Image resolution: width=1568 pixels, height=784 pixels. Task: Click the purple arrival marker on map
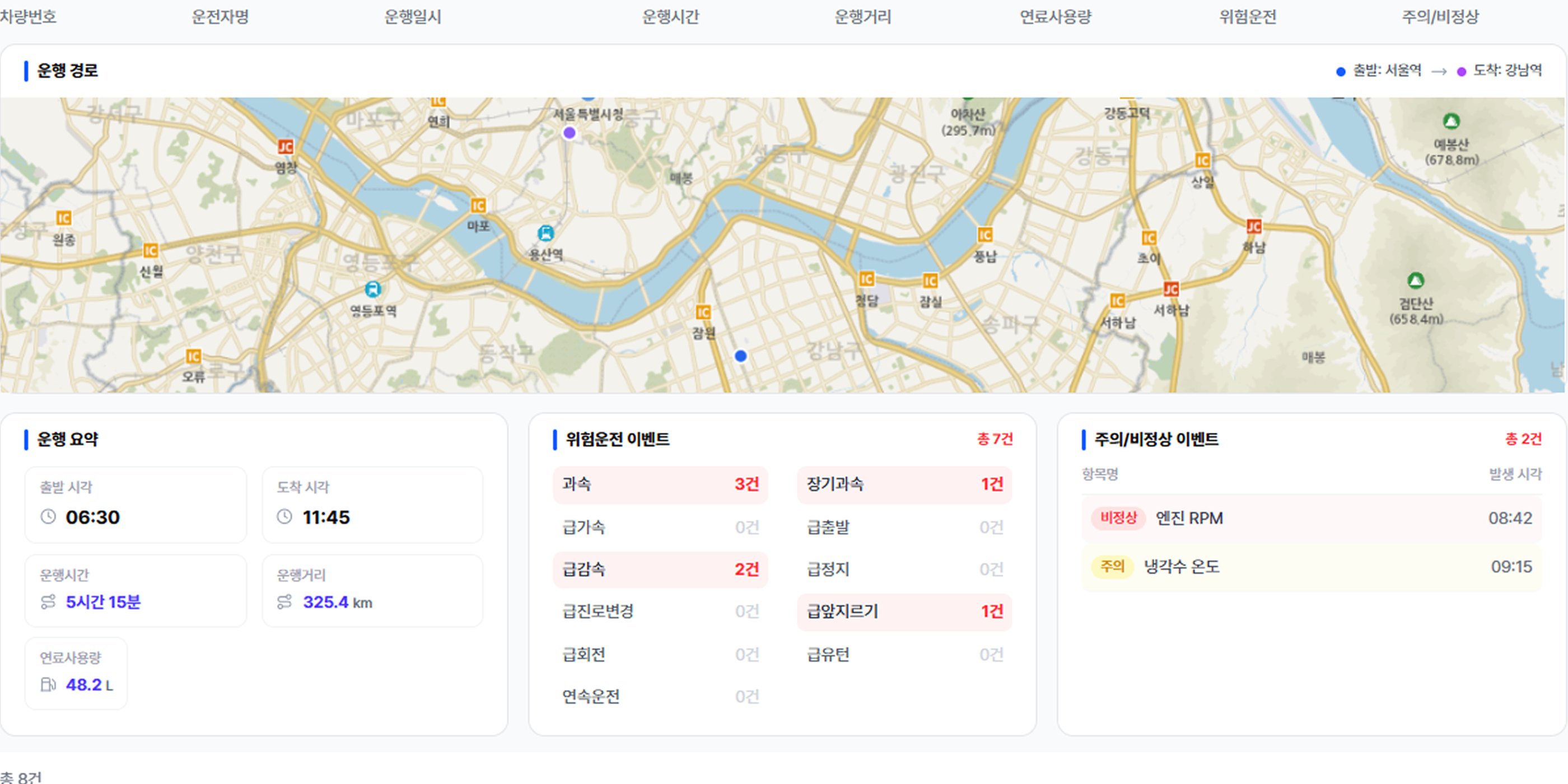click(569, 133)
